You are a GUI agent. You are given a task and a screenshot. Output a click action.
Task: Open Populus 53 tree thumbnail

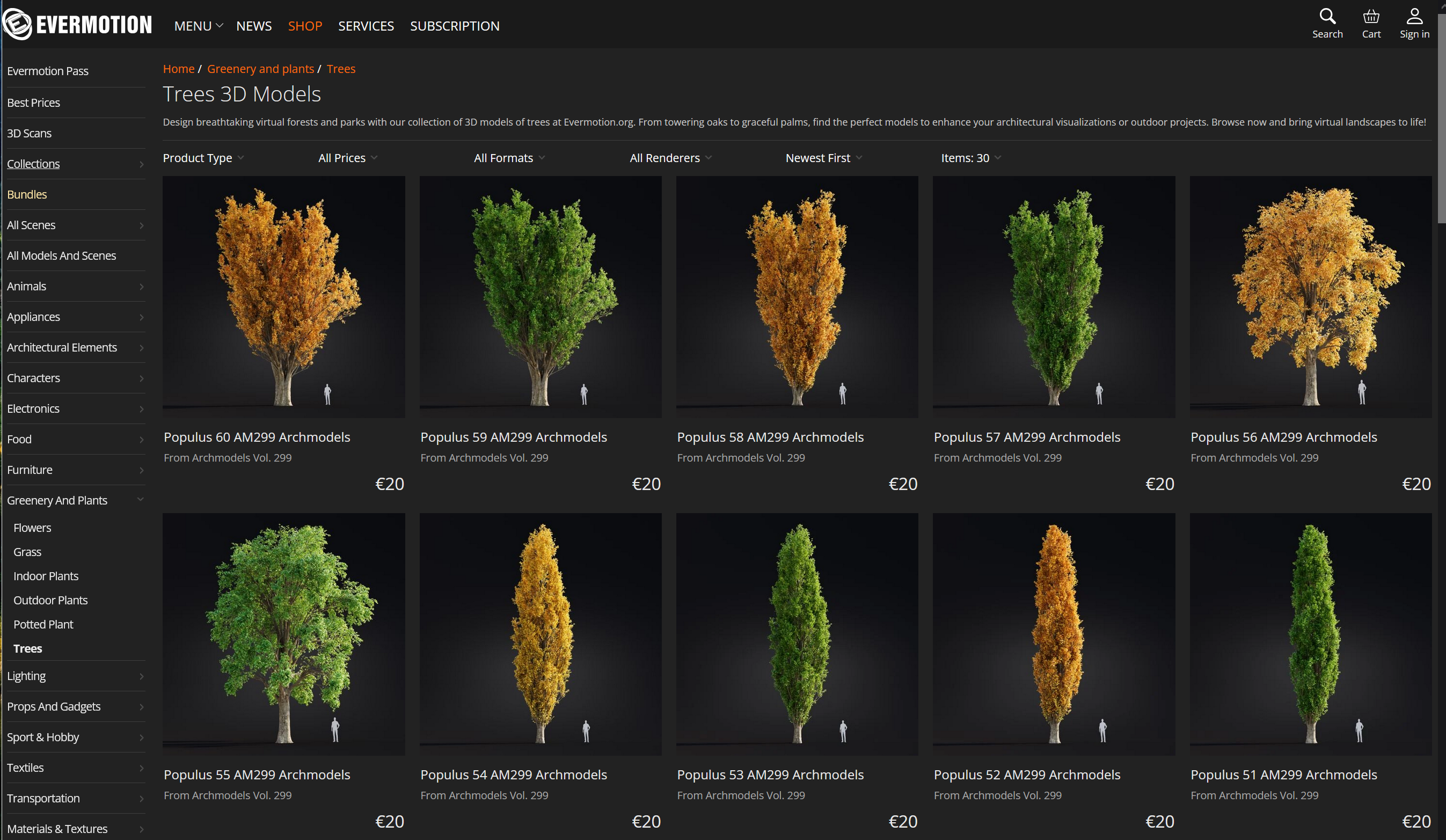point(797,634)
